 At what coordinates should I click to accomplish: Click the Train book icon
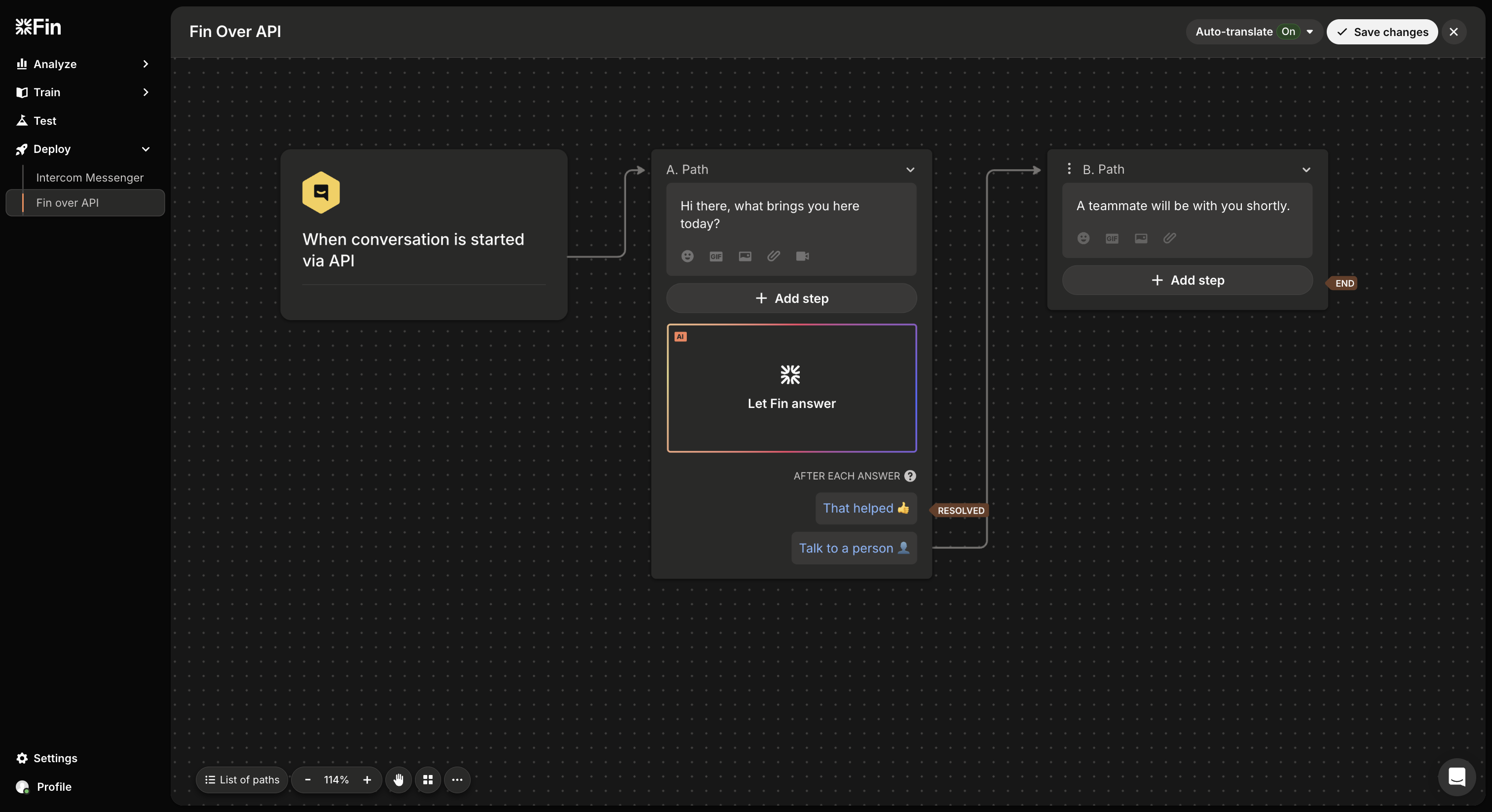tap(22, 92)
